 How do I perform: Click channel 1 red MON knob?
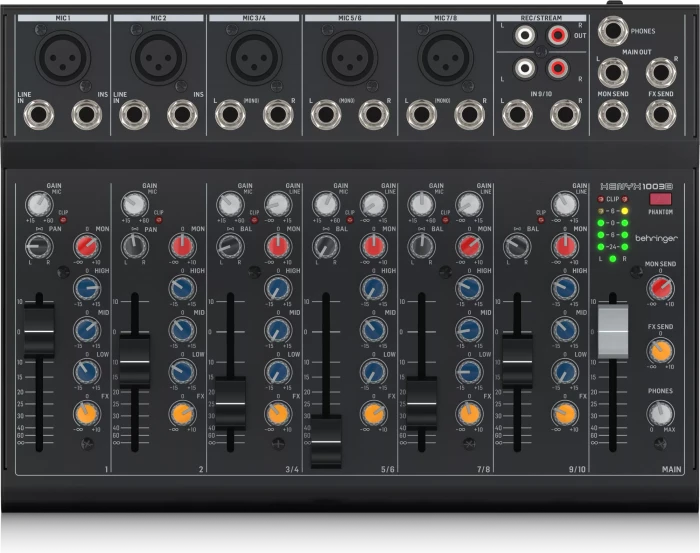87,246
